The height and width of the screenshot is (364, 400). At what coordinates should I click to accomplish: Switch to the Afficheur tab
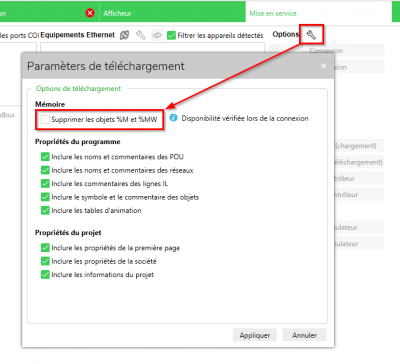[x=172, y=13]
